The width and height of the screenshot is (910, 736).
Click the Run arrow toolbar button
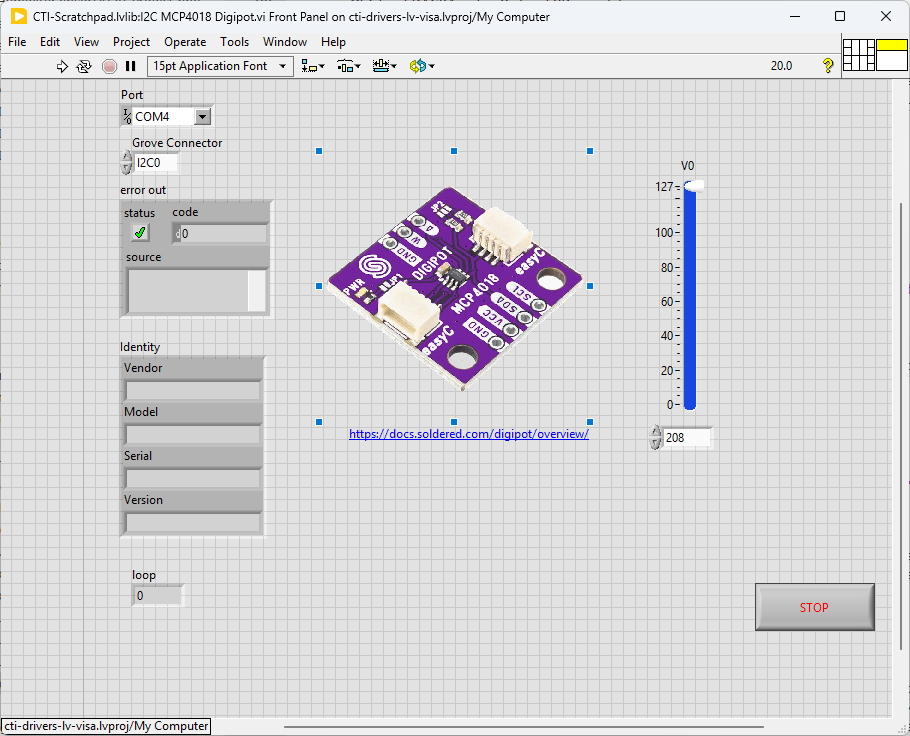62,66
